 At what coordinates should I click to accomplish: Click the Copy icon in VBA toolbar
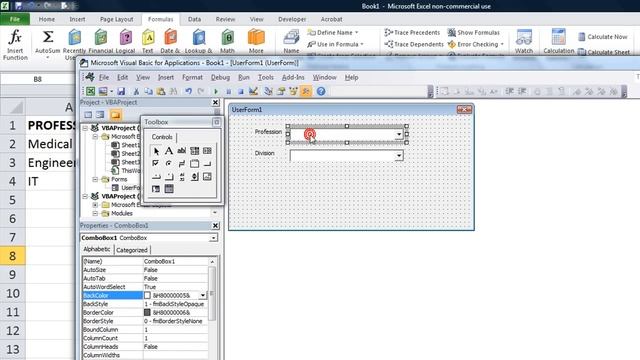[149, 91]
